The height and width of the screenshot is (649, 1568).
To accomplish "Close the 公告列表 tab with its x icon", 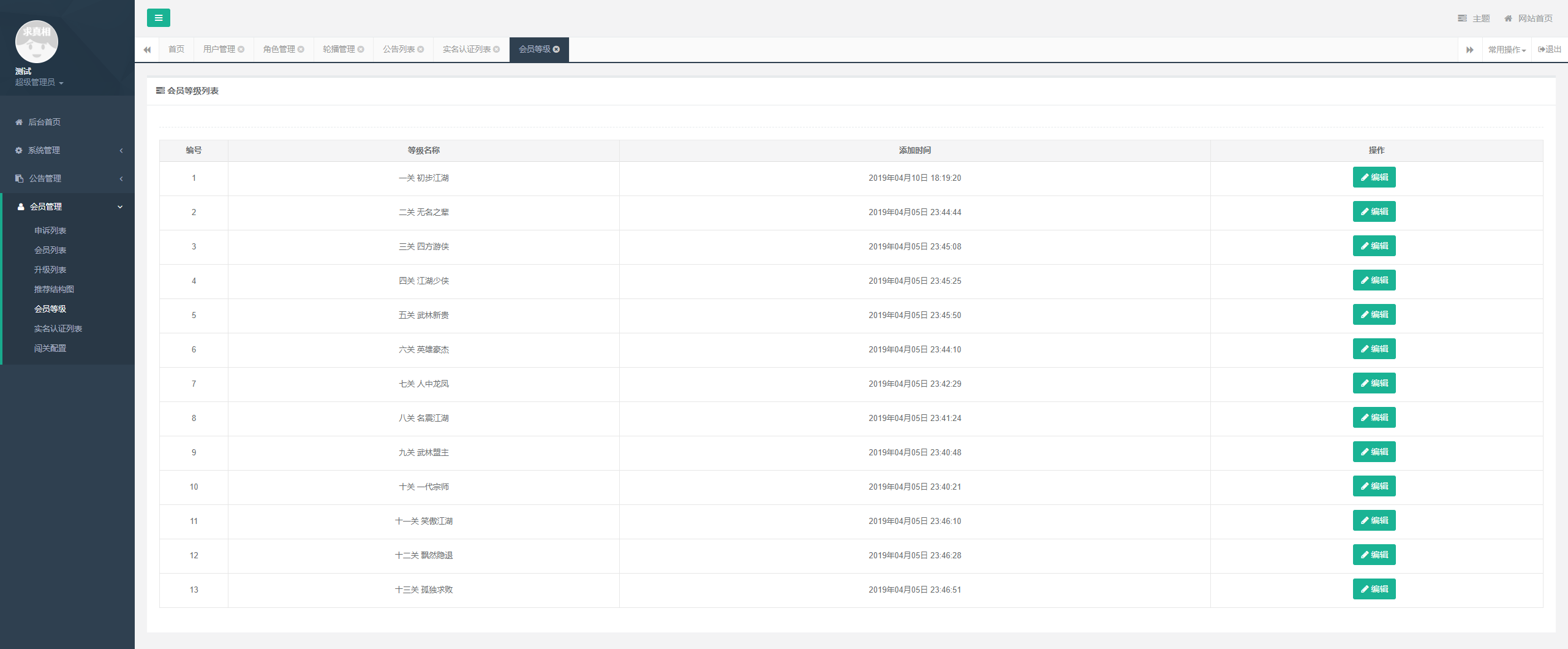I will coord(421,50).
